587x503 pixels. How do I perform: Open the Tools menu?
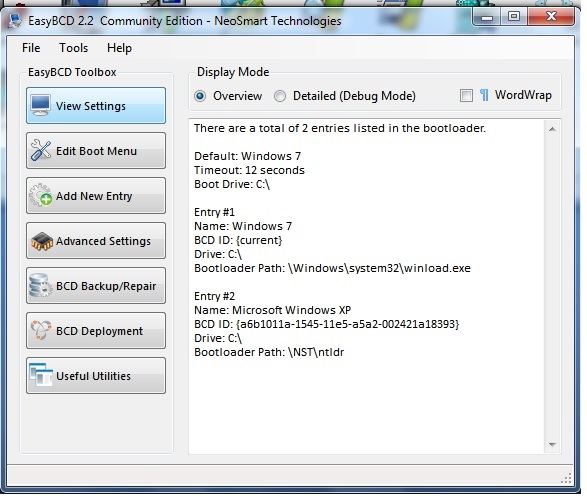tap(73, 48)
